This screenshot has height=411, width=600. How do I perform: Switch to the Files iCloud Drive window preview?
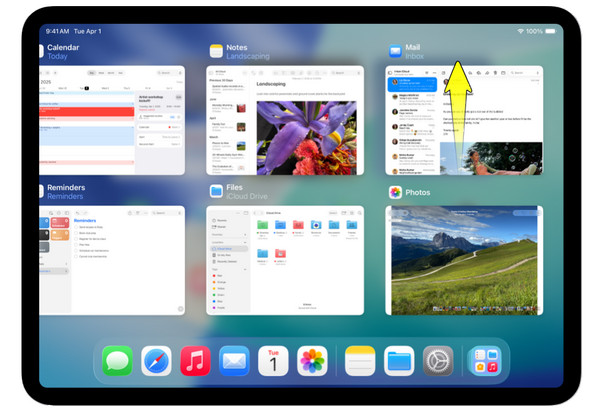(285, 260)
